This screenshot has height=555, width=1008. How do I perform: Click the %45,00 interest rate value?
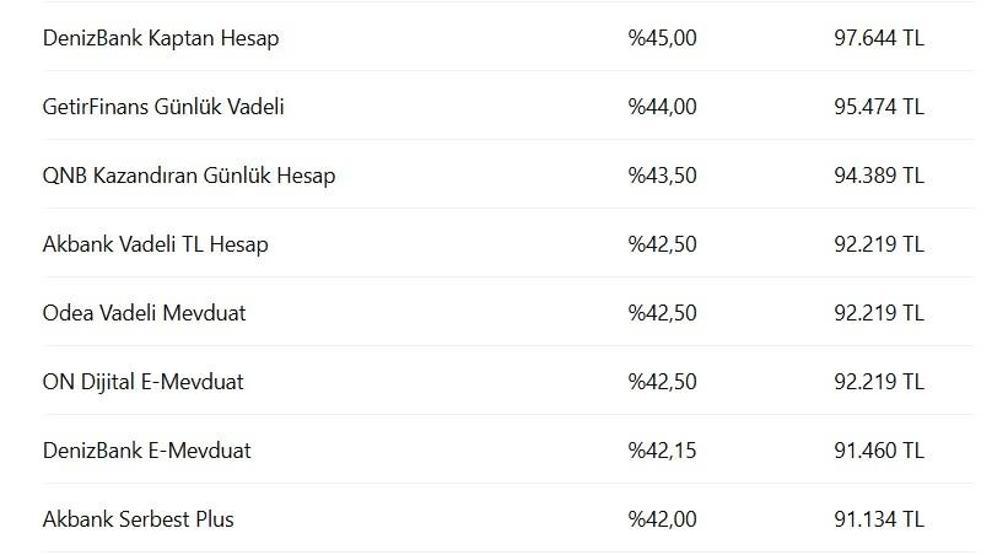[x=662, y=38]
